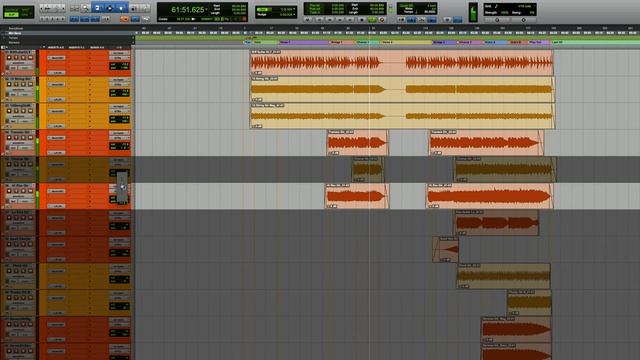This screenshot has height=360, width=640.
Task: Toggle the Conductor tempo ruler button
Action: pyautogui.click(x=432, y=20)
